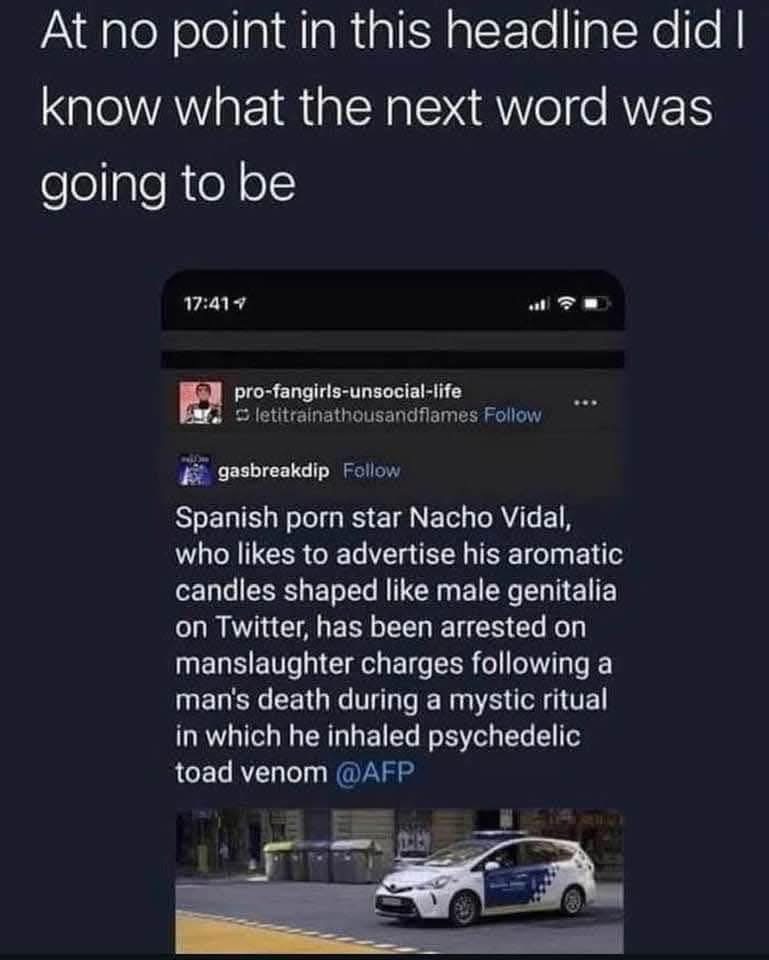Viewport: 769px width, 960px height.
Task: Click the reblog icon beside letitrainathousandflames
Action: click(239, 414)
